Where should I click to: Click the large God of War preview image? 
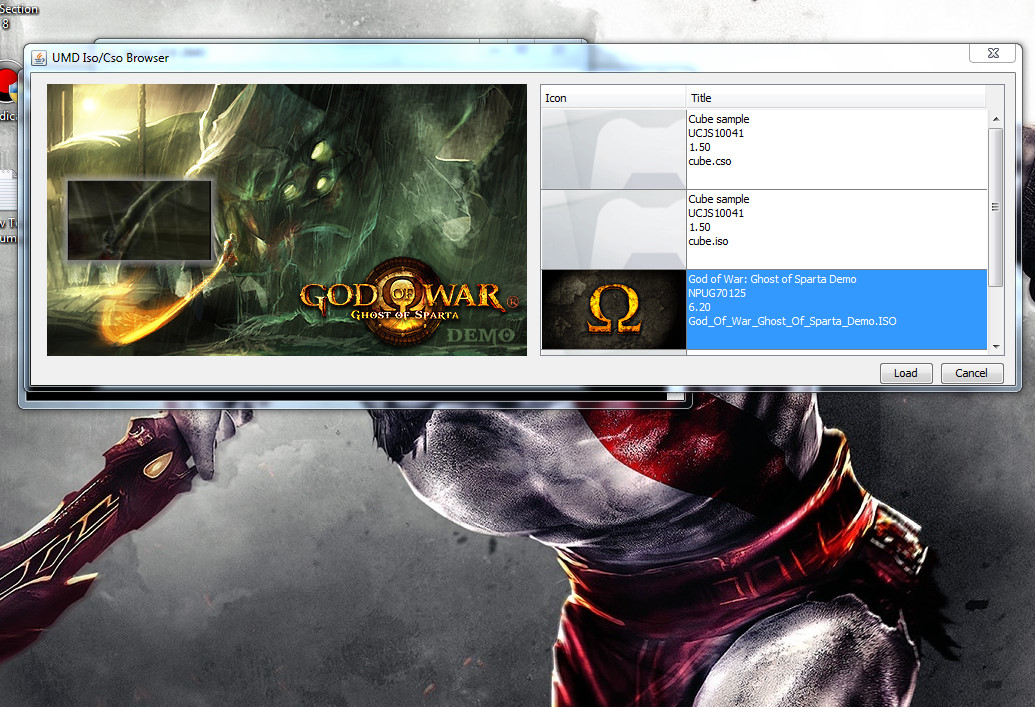(x=287, y=220)
